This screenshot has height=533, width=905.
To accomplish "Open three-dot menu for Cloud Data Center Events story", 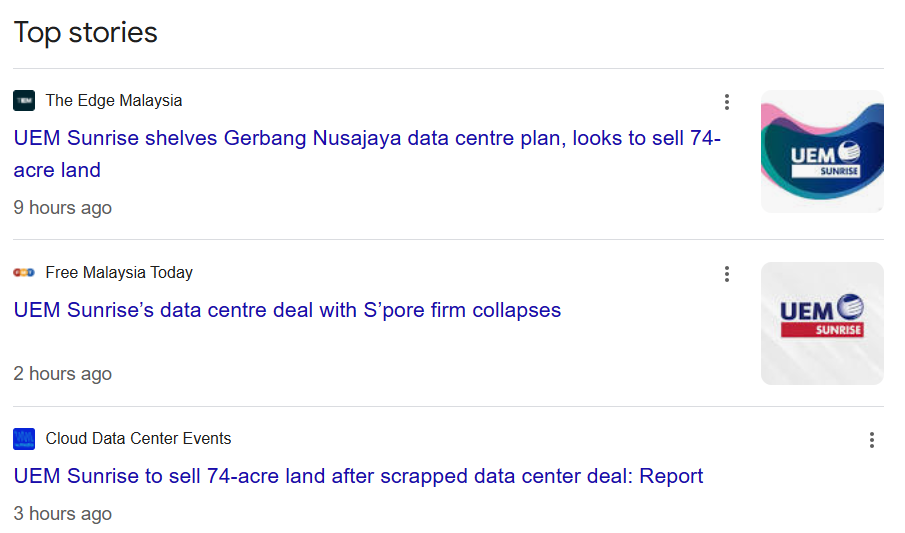I will tap(872, 440).
